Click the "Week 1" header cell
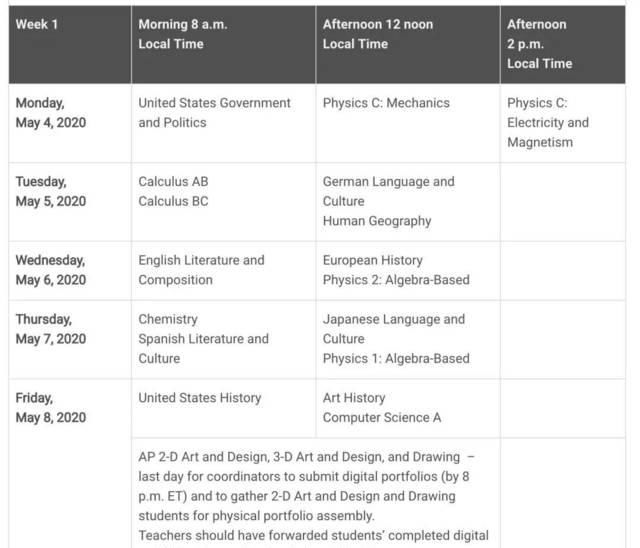Image resolution: width=640 pixels, height=548 pixels. point(37,24)
